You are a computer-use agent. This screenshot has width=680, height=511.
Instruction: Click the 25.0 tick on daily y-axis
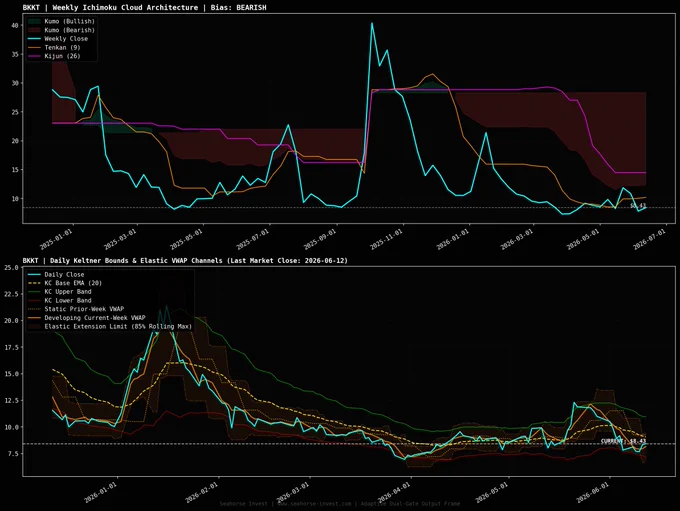(11, 268)
